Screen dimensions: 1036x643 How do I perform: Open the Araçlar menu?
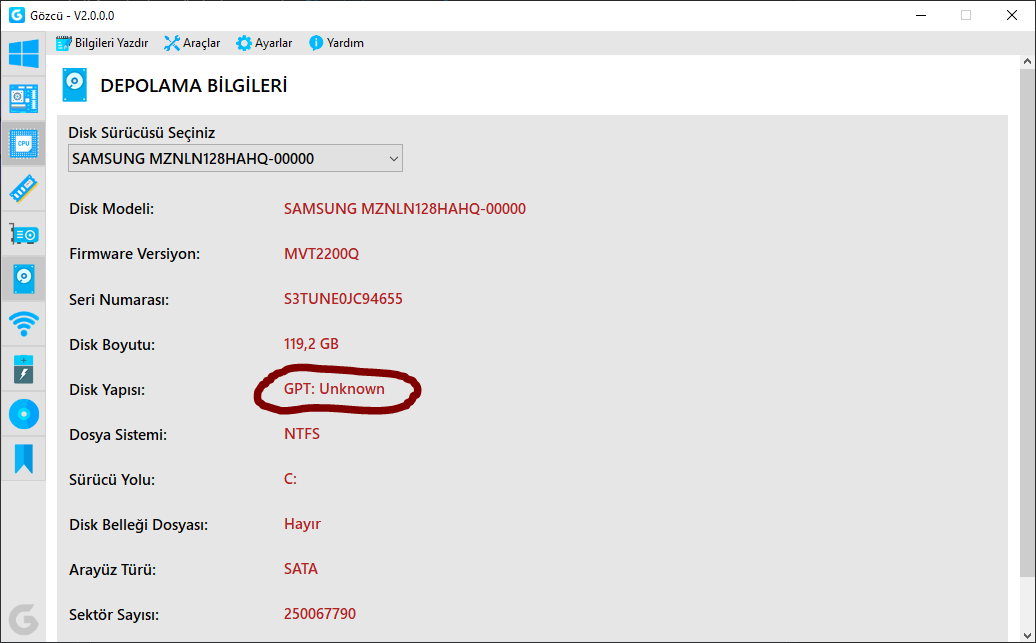(x=192, y=43)
